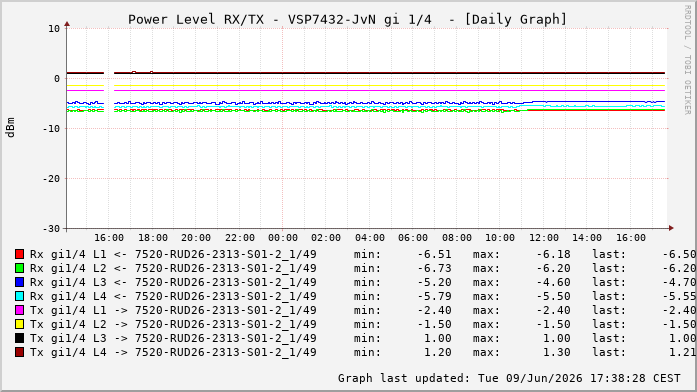Click the -30 y-axis tick label
Image resolution: width=697 pixels, height=392 pixels.
[51, 229]
